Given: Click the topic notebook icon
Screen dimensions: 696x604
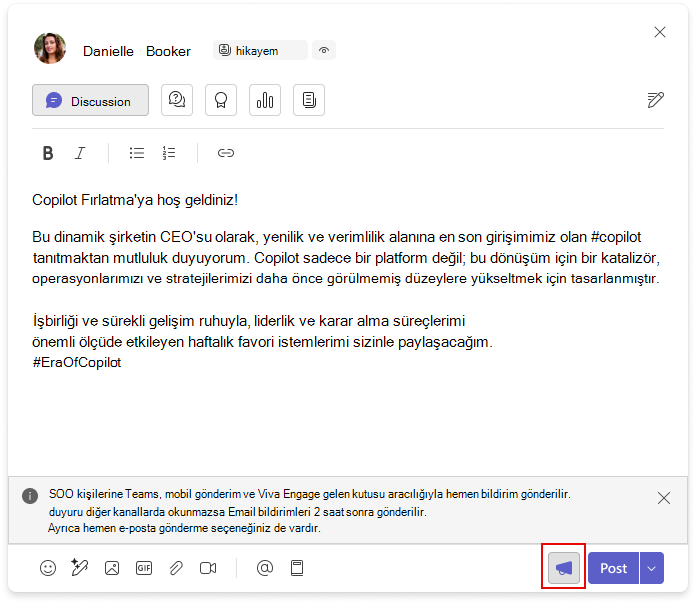Looking at the screenshot, I should [x=297, y=568].
